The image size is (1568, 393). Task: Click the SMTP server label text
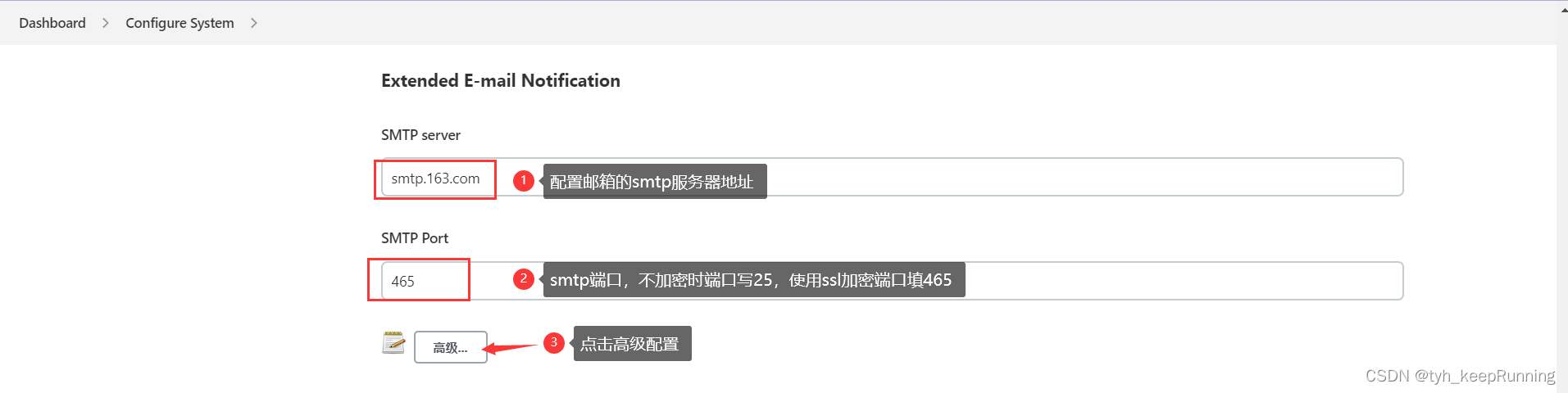[x=420, y=135]
